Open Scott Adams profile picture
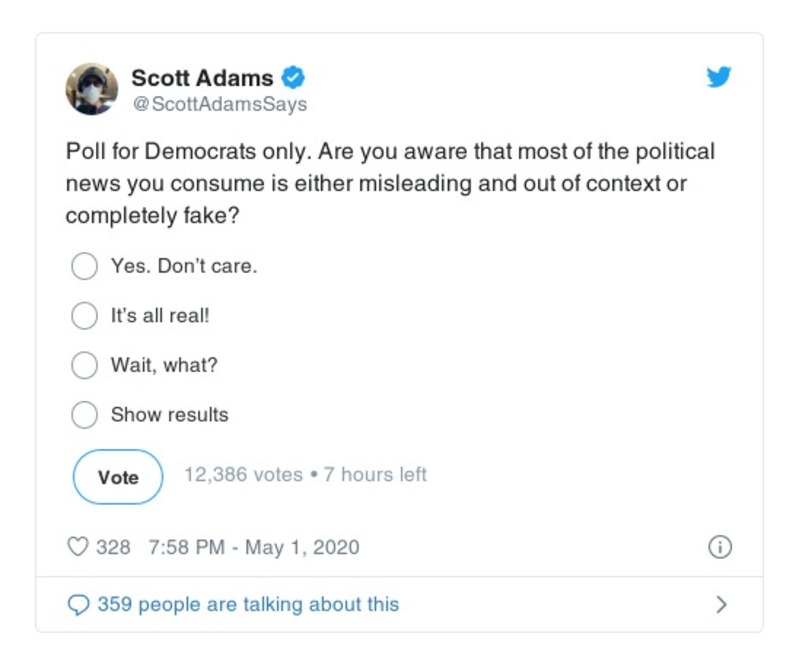The image size is (799, 665). pyautogui.click(x=92, y=88)
